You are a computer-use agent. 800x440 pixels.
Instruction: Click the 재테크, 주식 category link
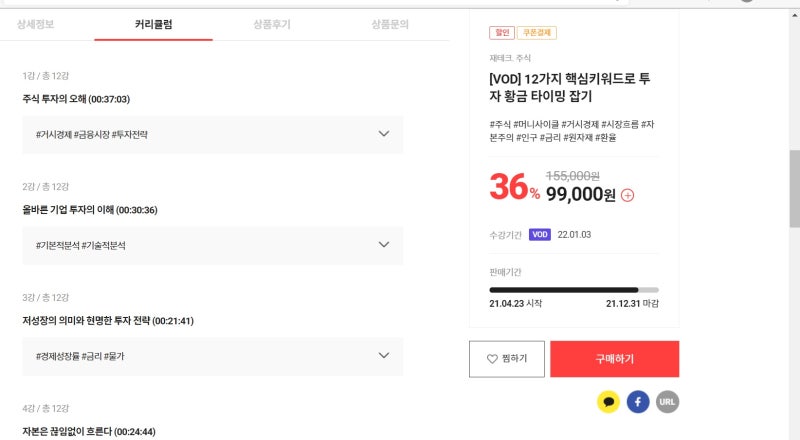tap(510, 58)
